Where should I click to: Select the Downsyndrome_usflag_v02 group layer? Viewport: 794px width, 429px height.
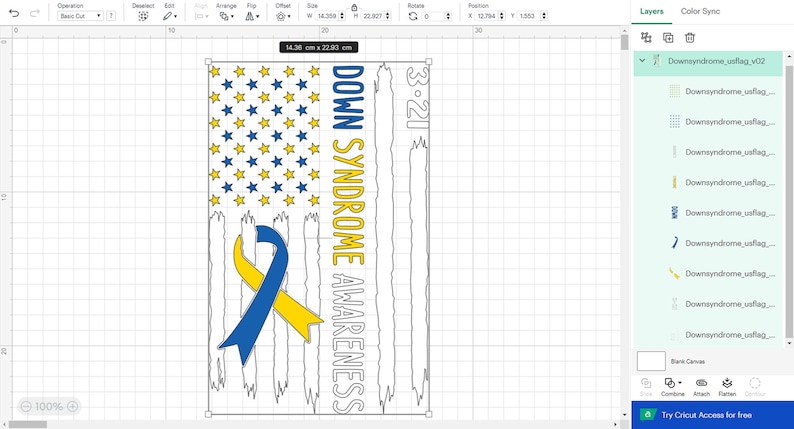click(708, 61)
